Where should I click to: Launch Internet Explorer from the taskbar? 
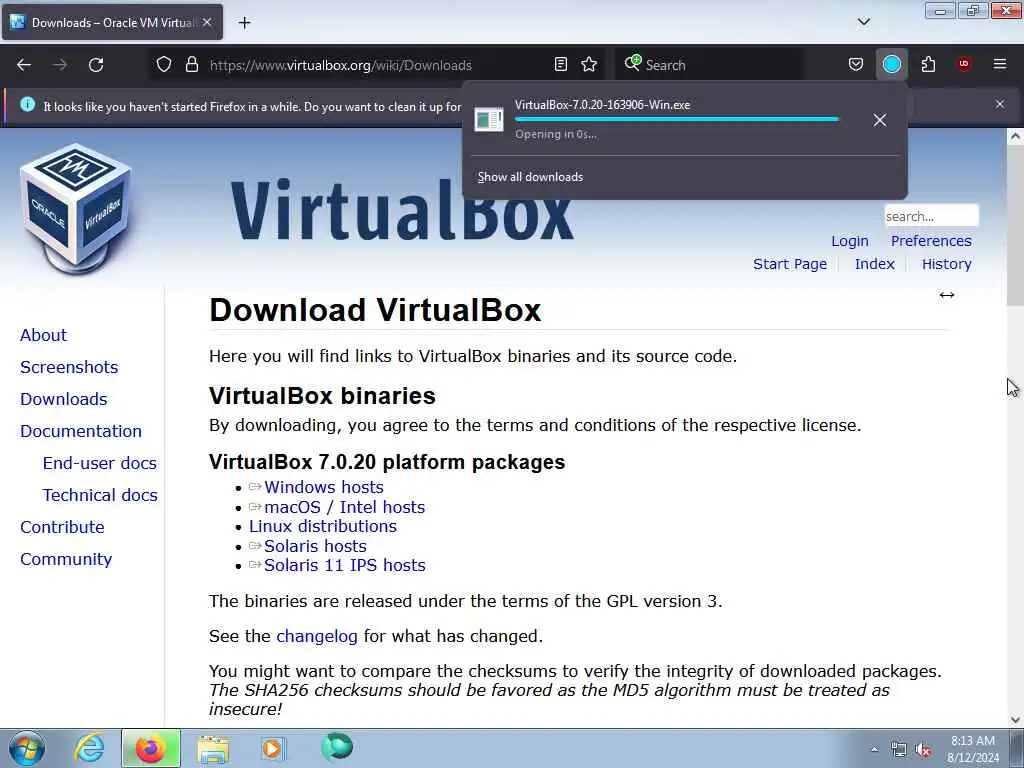click(x=89, y=748)
